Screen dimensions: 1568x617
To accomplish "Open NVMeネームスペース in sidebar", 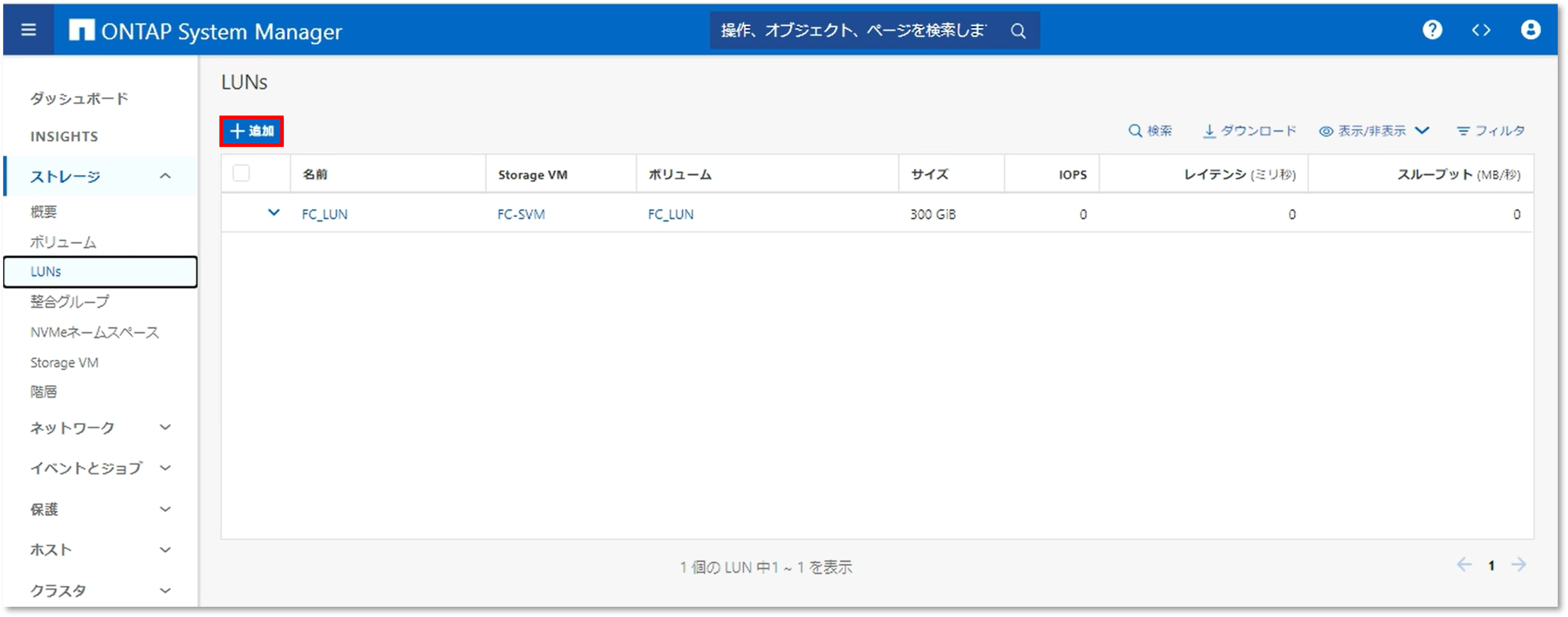I will 94,332.
